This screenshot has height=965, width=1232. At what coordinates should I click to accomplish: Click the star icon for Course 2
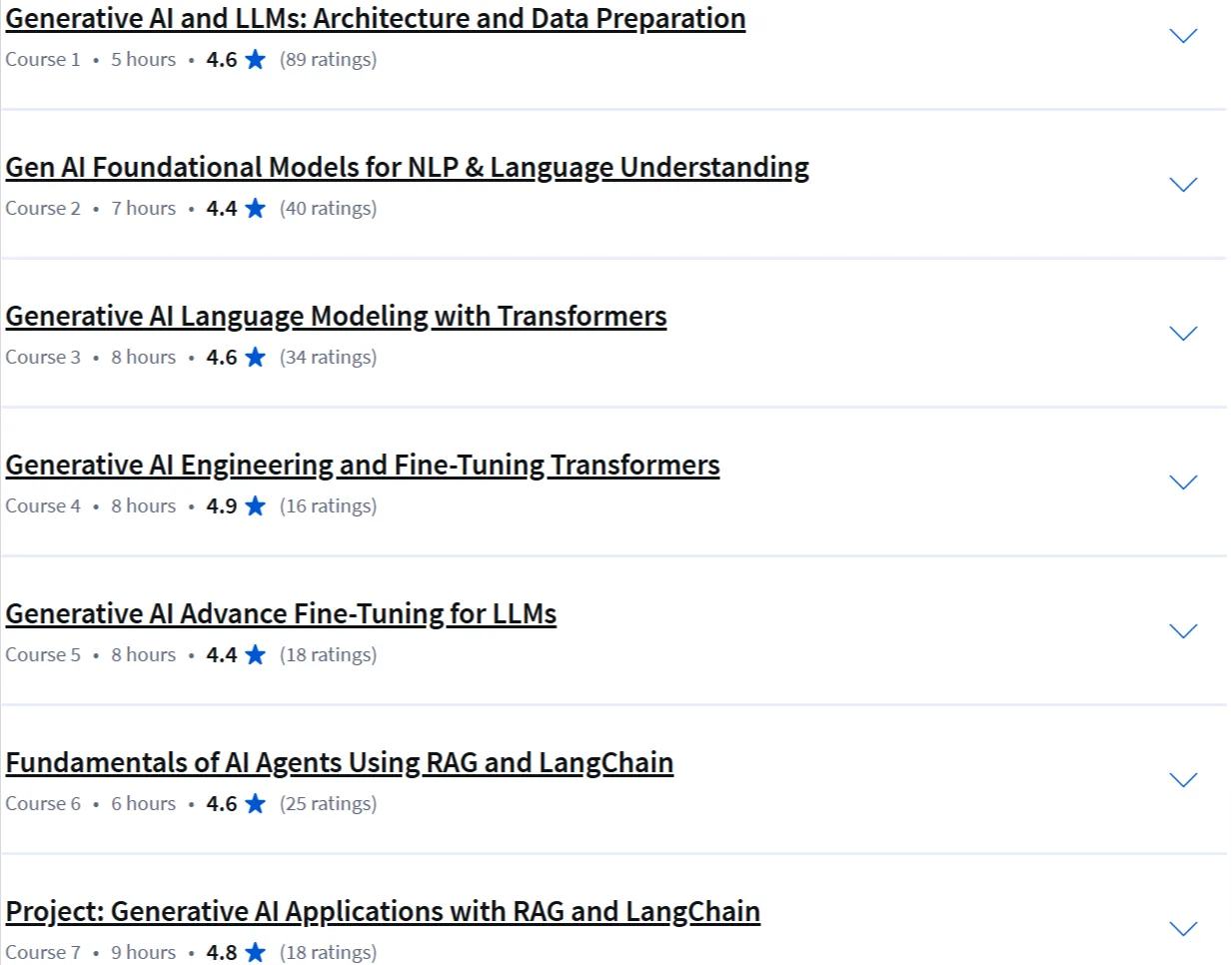coord(256,208)
